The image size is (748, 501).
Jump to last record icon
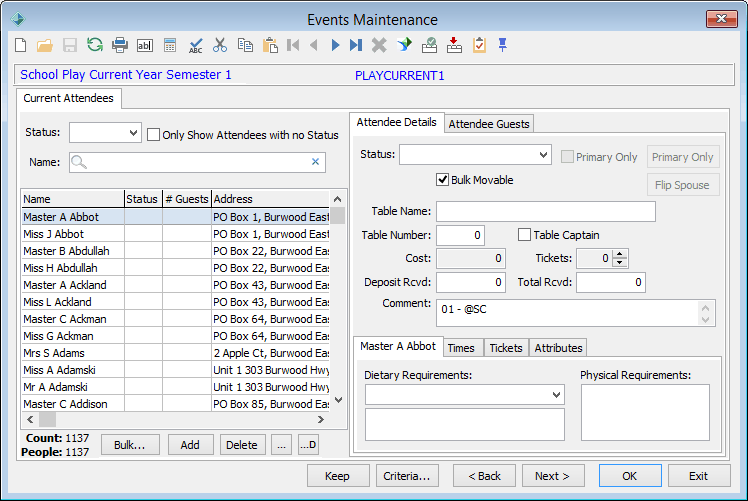[356, 45]
